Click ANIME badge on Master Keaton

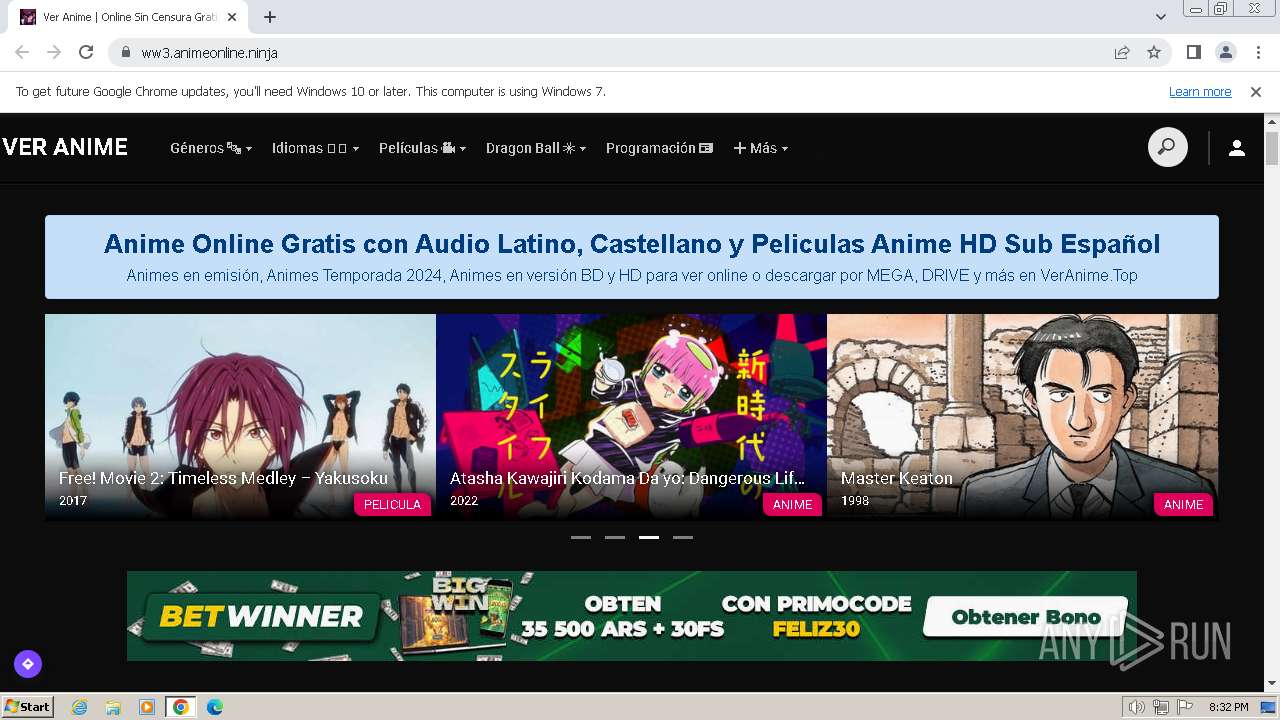(x=1183, y=504)
